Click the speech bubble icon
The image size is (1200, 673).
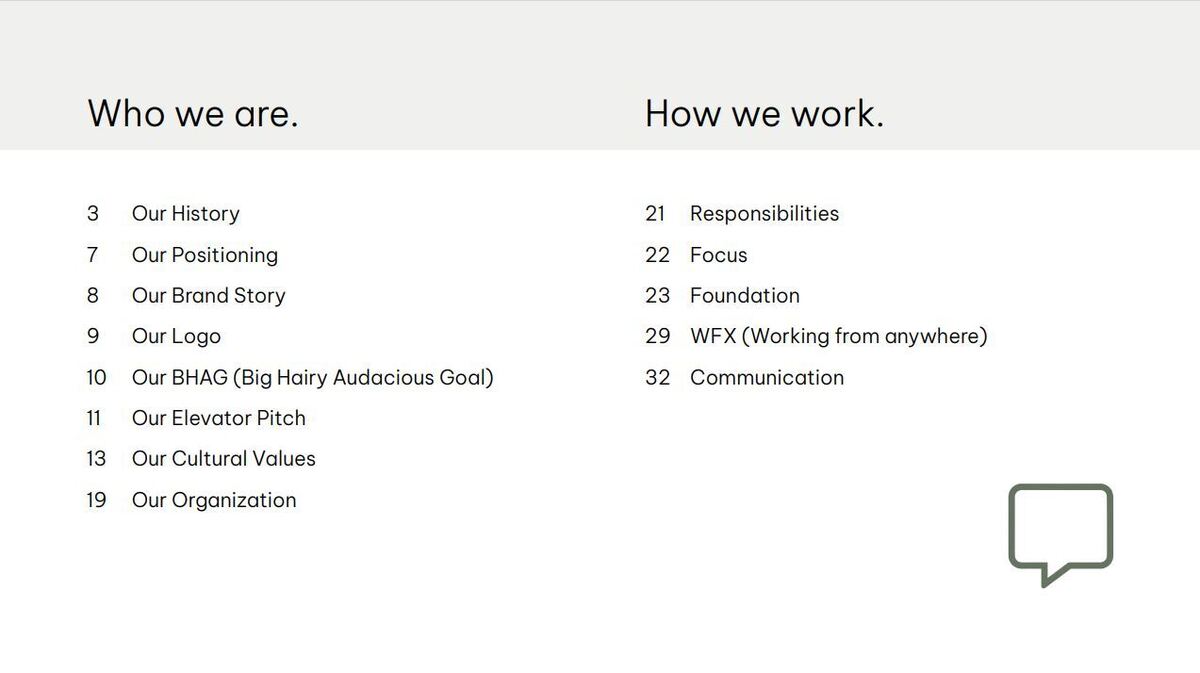1060,532
